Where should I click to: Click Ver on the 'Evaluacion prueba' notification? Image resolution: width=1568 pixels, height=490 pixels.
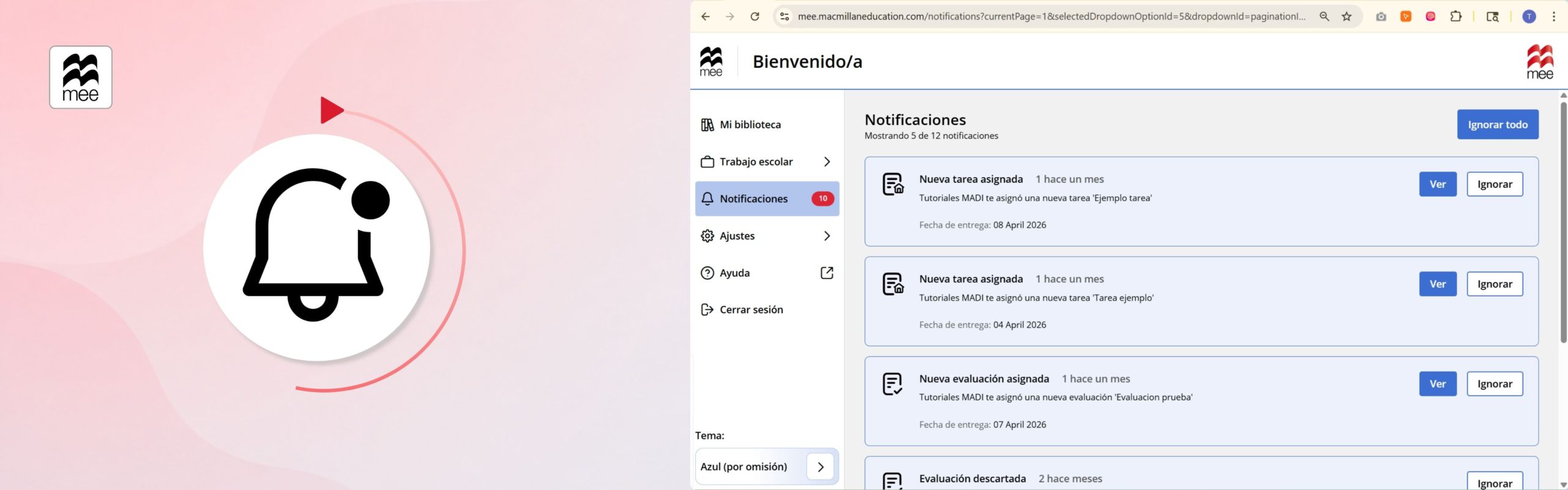tap(1438, 384)
